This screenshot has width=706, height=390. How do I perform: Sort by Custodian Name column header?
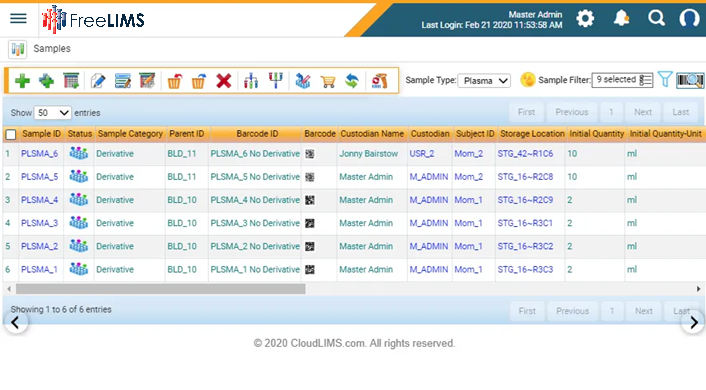[372, 134]
